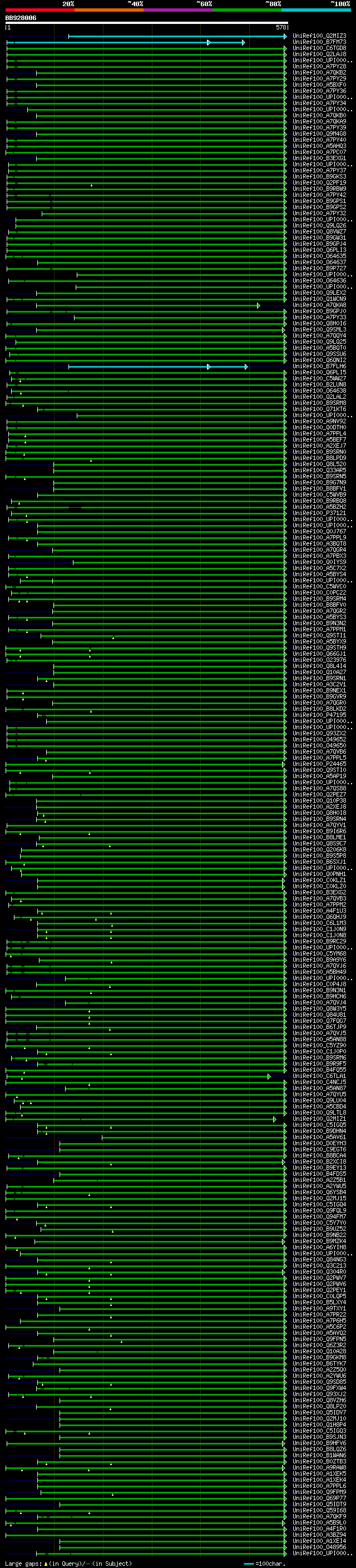Open the UniRef100_C6TGD8 hit

click(x=319, y=48)
